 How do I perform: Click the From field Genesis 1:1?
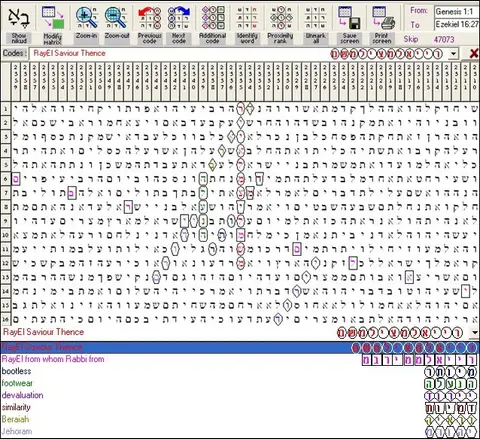(x=457, y=12)
